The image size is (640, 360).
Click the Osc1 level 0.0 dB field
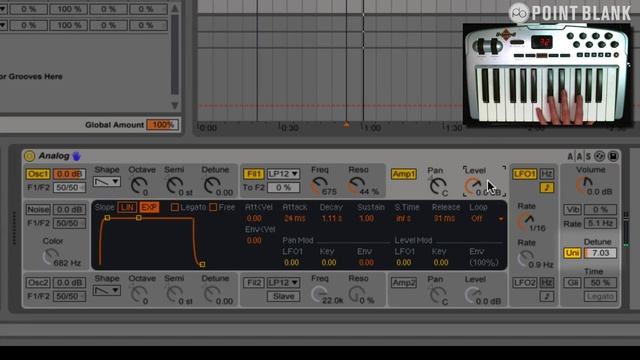click(x=69, y=174)
